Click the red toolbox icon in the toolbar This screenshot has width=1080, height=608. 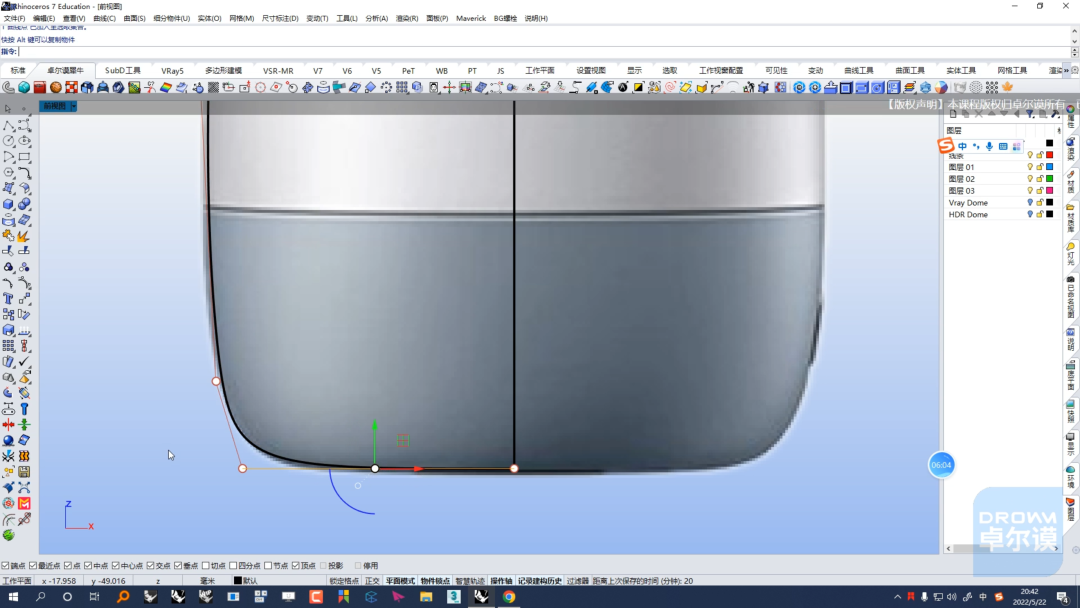point(40,87)
